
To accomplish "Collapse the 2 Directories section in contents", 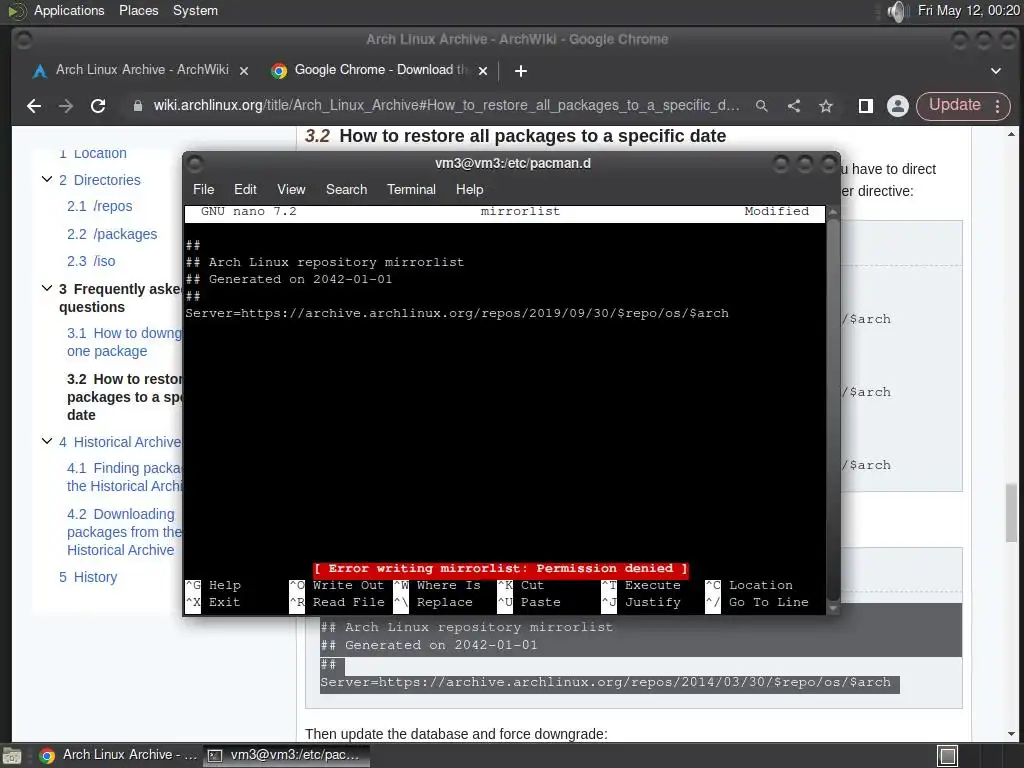I will (46, 179).
